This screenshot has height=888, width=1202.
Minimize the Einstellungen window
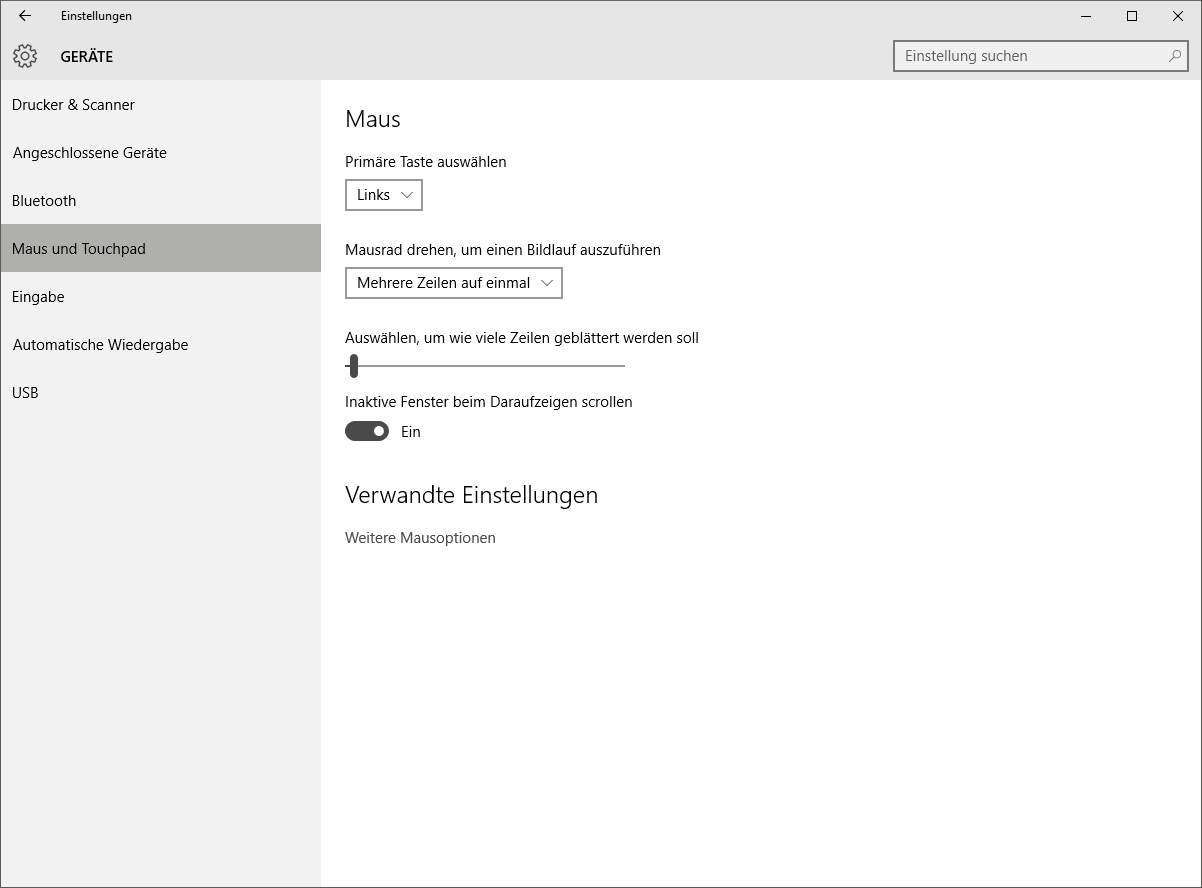click(x=1086, y=16)
